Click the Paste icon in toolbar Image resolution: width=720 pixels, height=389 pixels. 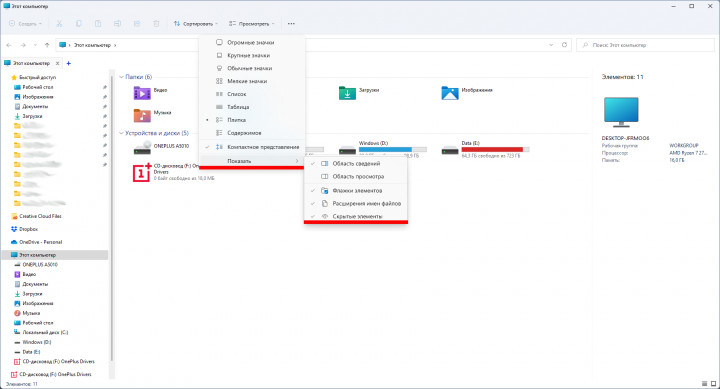98,23
